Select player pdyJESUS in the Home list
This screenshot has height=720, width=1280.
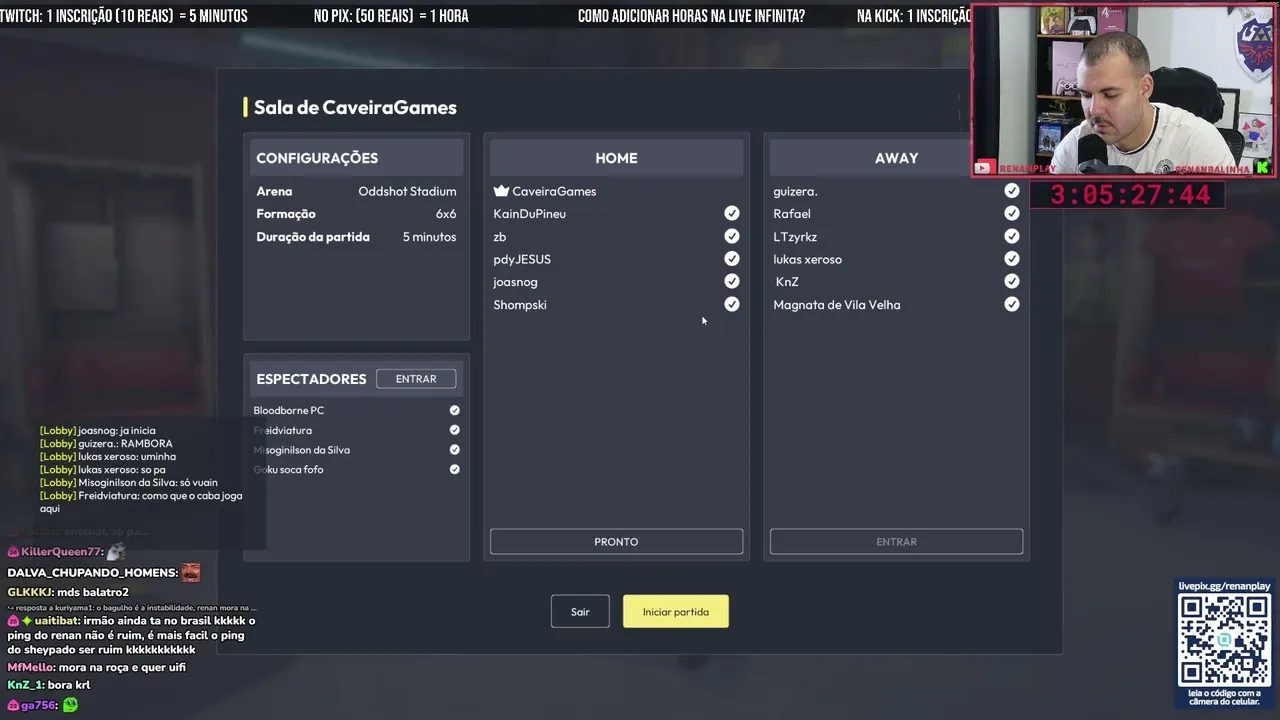click(x=522, y=260)
